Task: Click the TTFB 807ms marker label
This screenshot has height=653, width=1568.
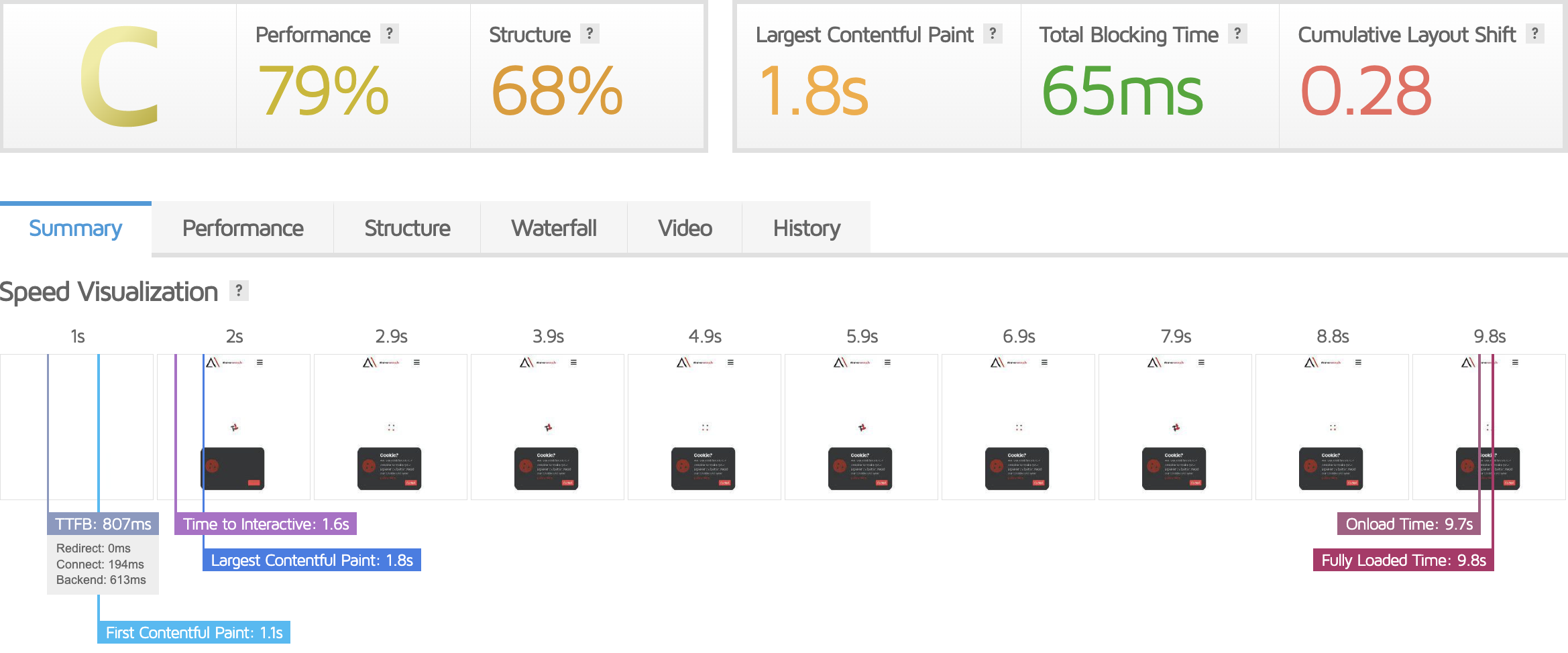Action: [x=103, y=524]
